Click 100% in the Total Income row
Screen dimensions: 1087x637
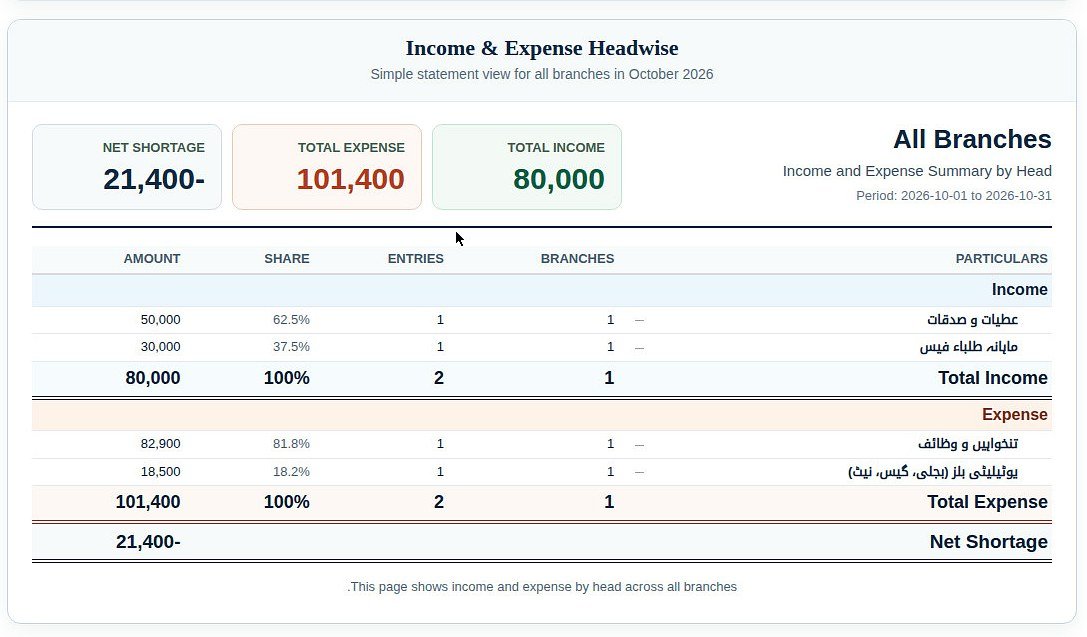click(x=286, y=378)
